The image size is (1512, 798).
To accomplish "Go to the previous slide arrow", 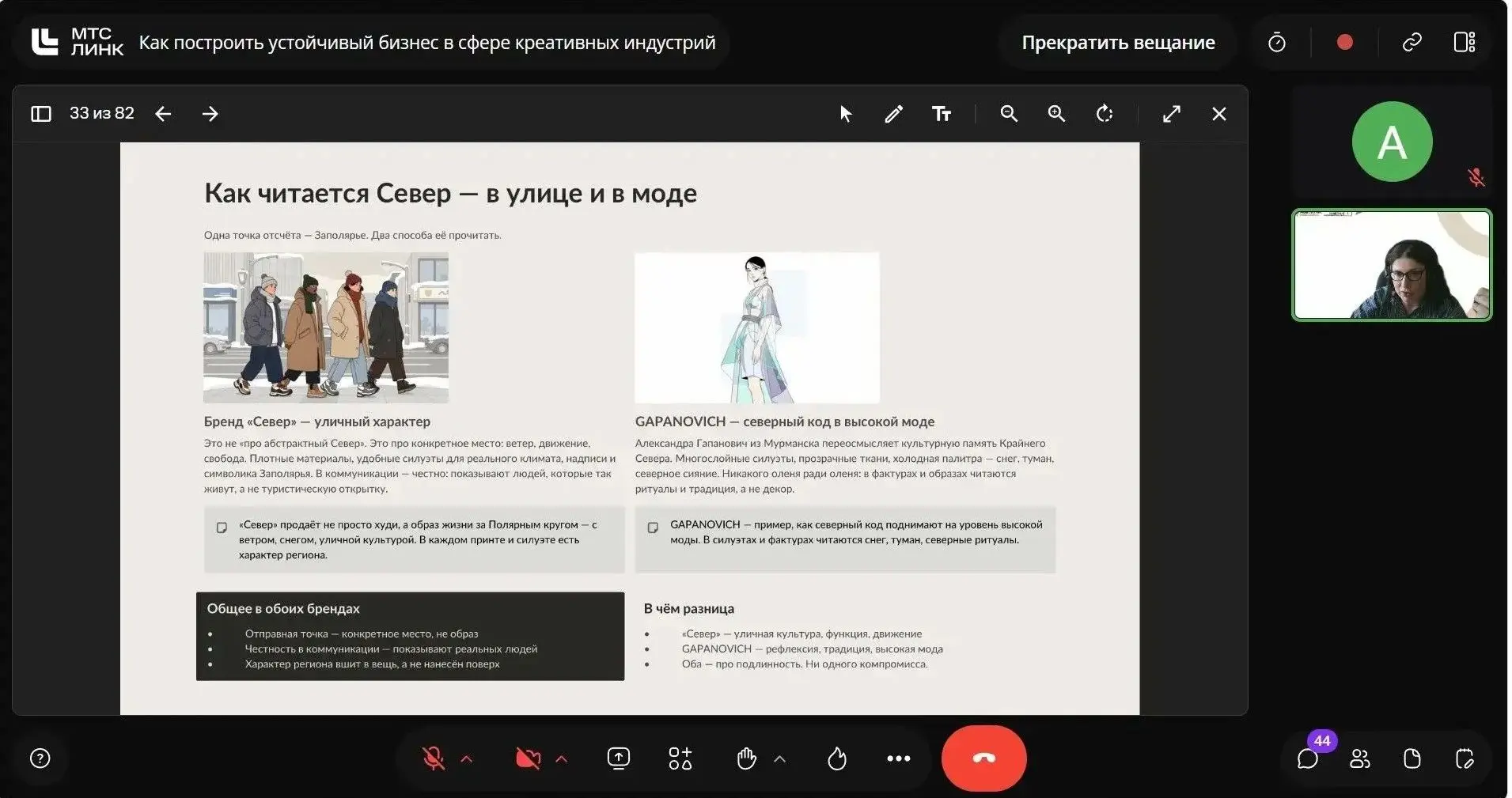I will 163,114.
